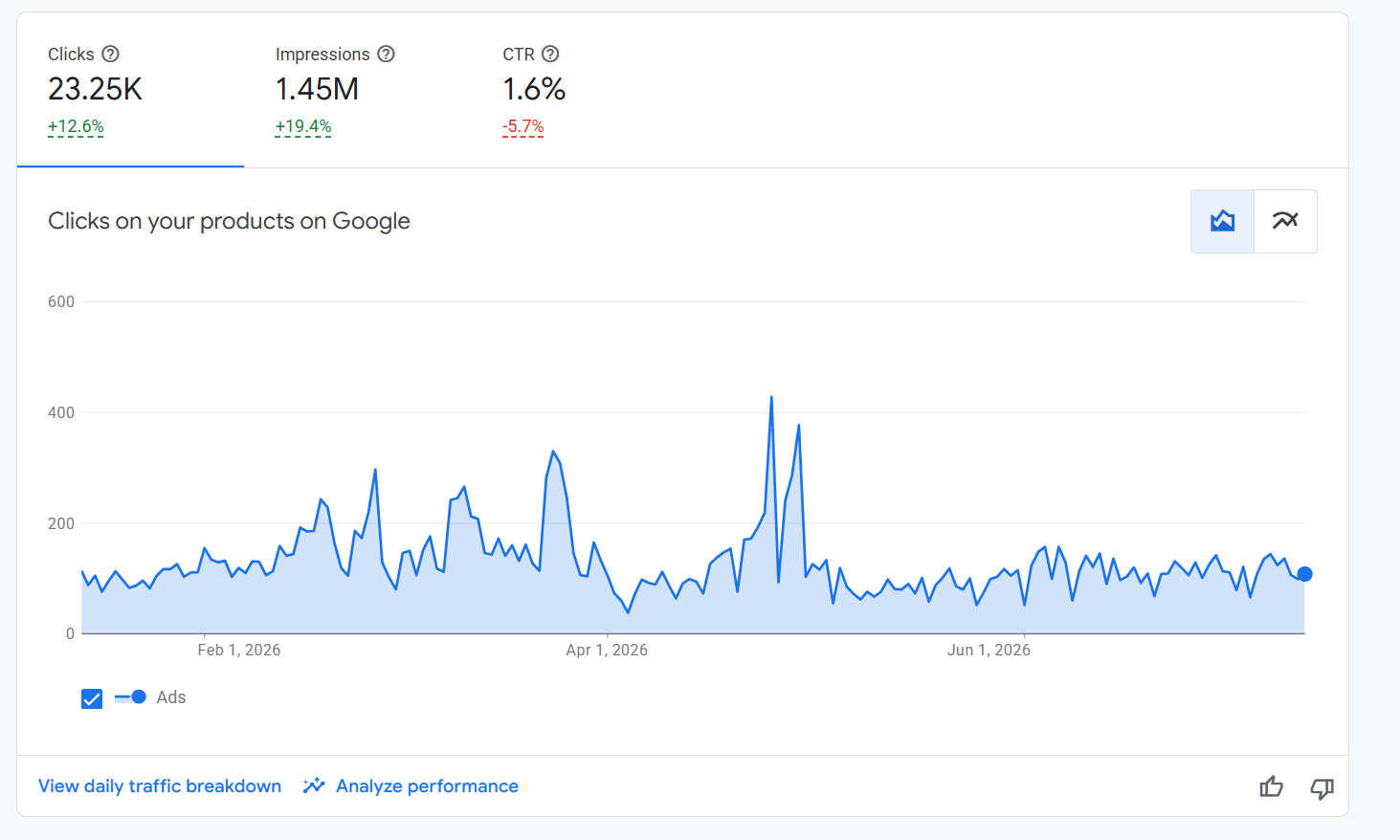Click the Ads legend line marker
This screenshot has height=840, width=1400.
(x=130, y=697)
